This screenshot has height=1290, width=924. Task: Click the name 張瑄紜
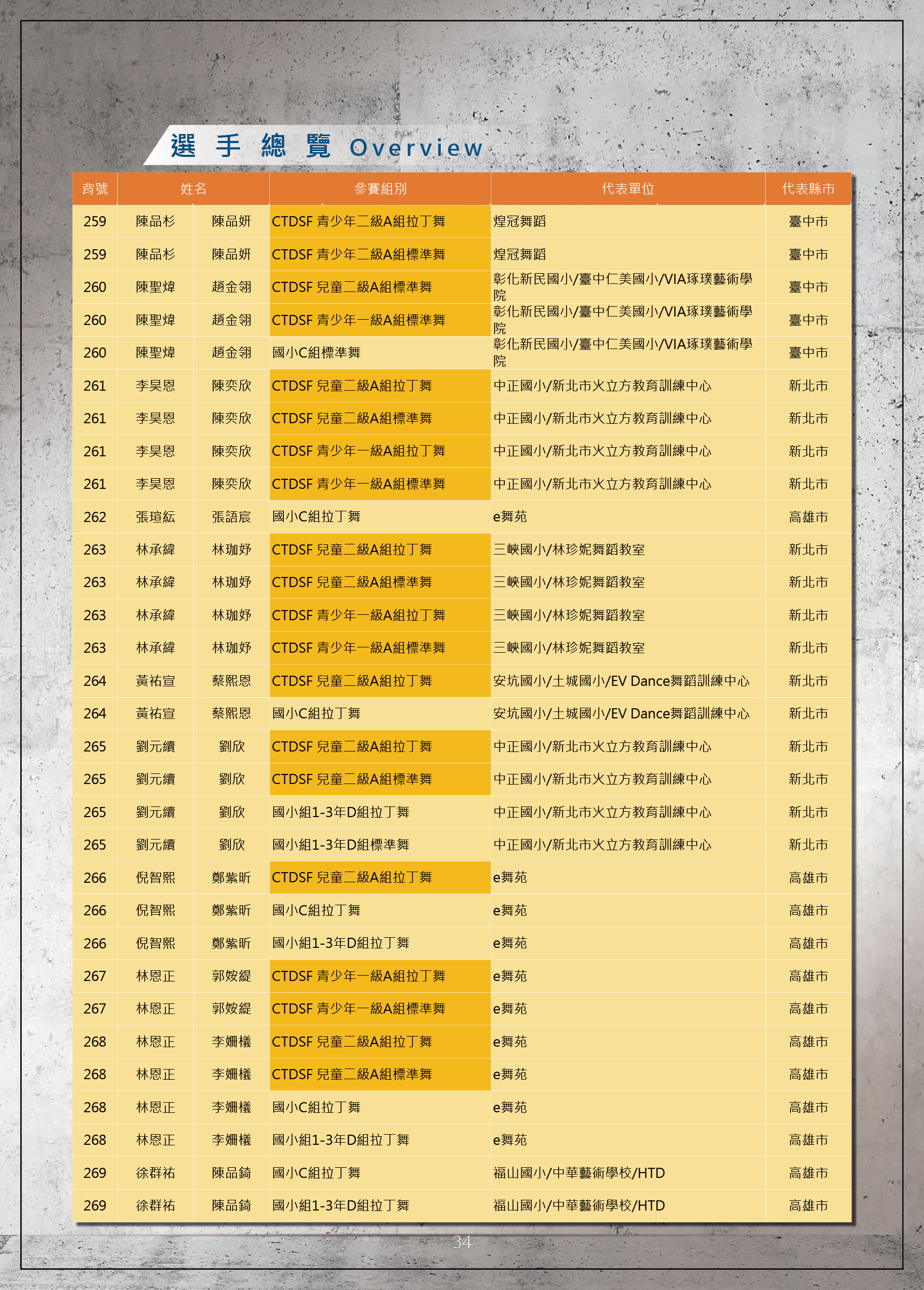155,517
